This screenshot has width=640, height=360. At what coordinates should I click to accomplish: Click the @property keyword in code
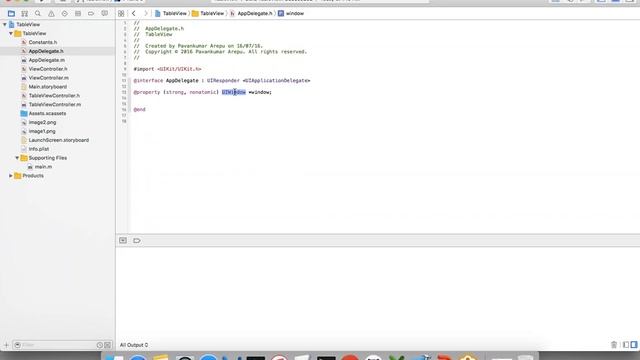coord(147,92)
